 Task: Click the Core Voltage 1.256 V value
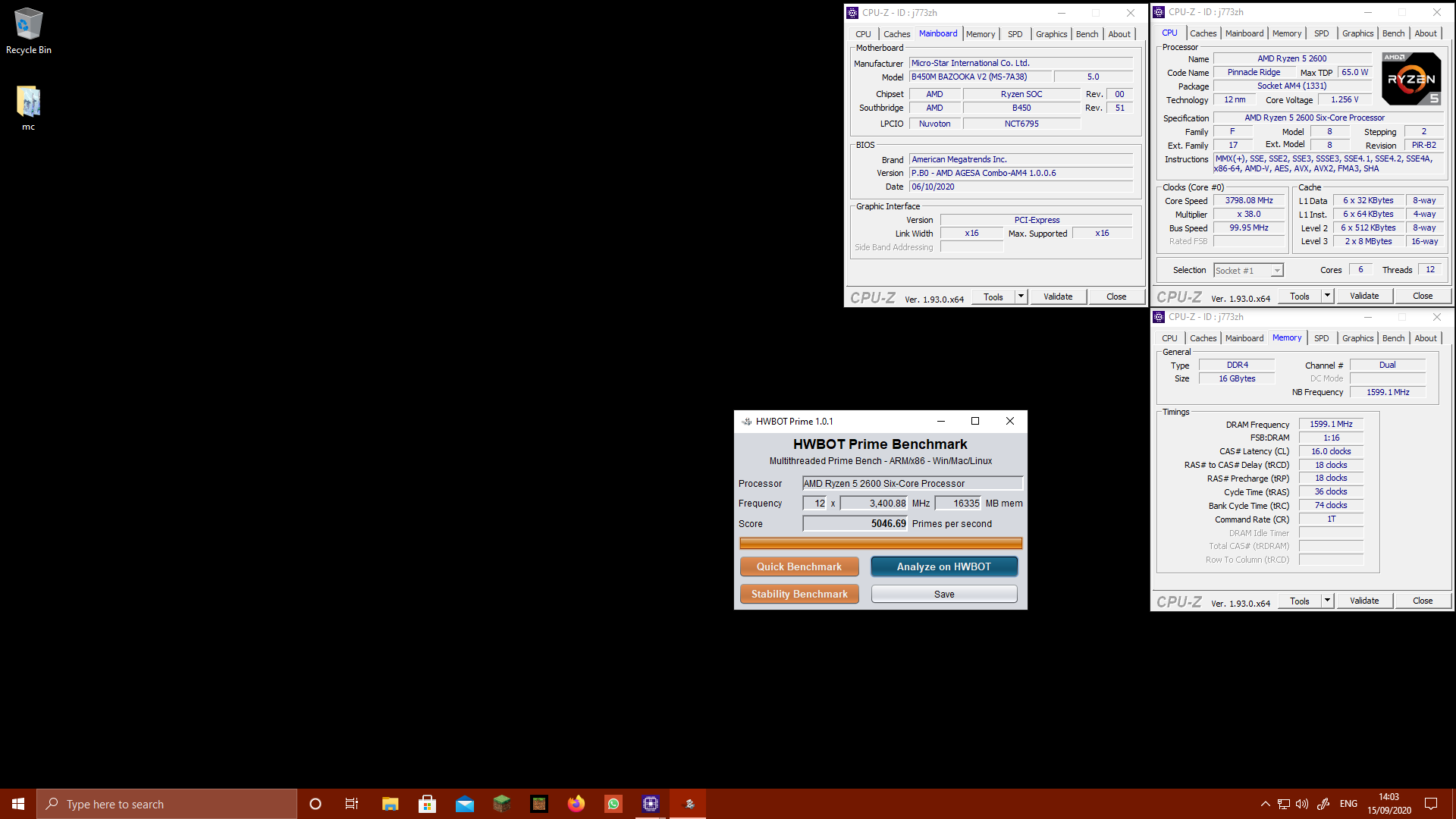[1345, 99]
